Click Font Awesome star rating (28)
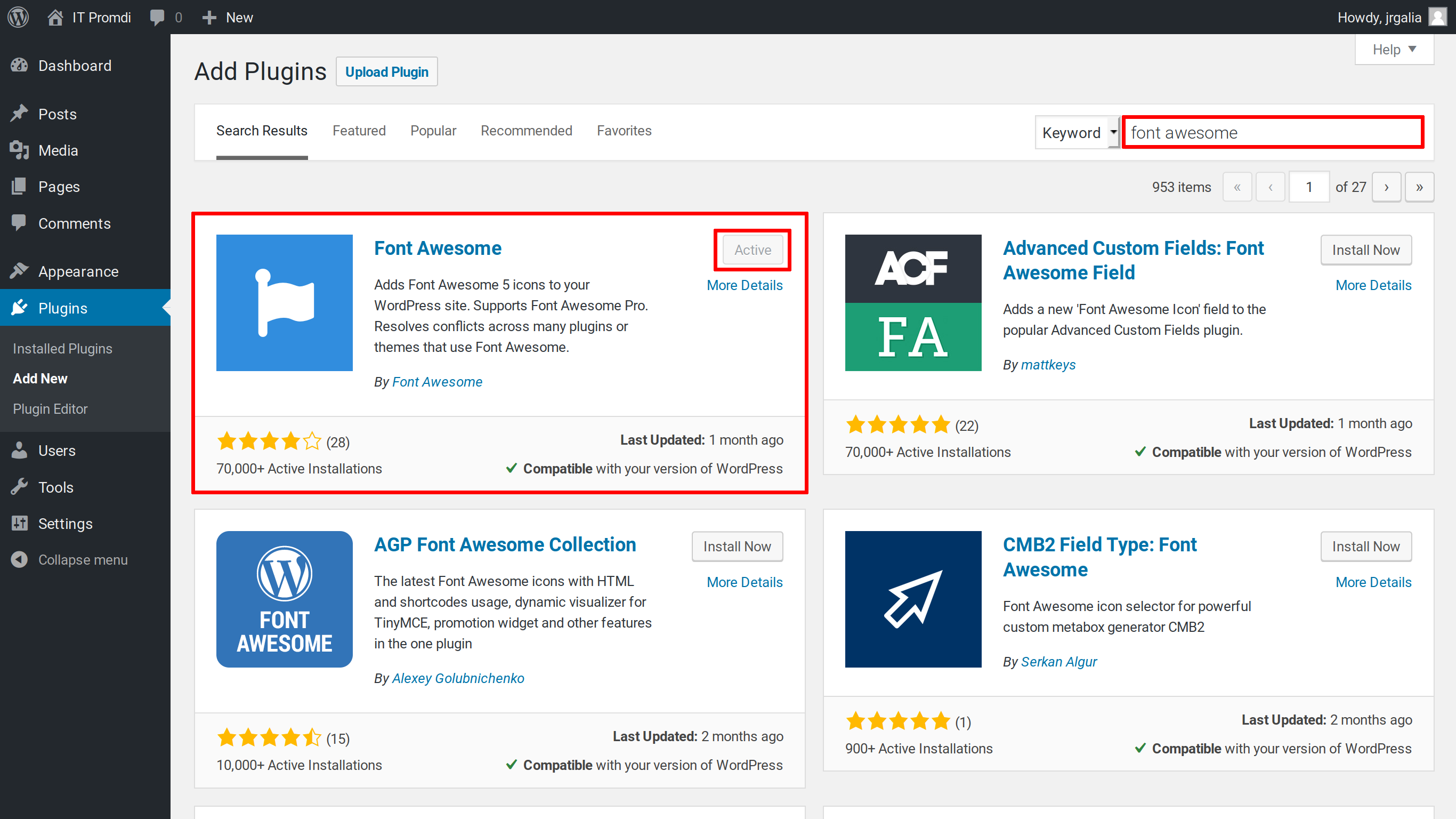1456x819 pixels. pyautogui.click(x=283, y=441)
